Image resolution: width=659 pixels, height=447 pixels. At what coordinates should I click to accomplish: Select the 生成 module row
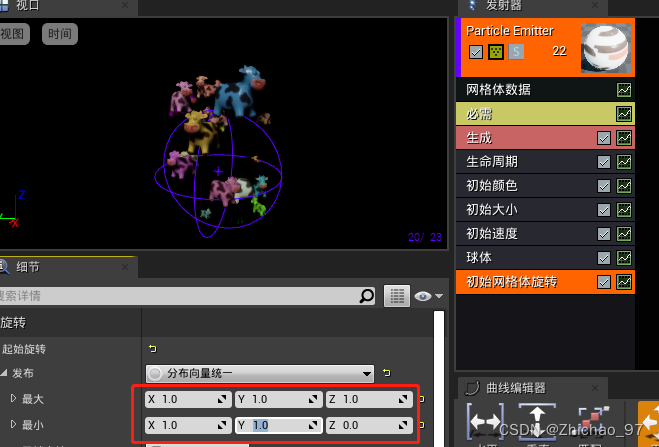tap(545, 138)
